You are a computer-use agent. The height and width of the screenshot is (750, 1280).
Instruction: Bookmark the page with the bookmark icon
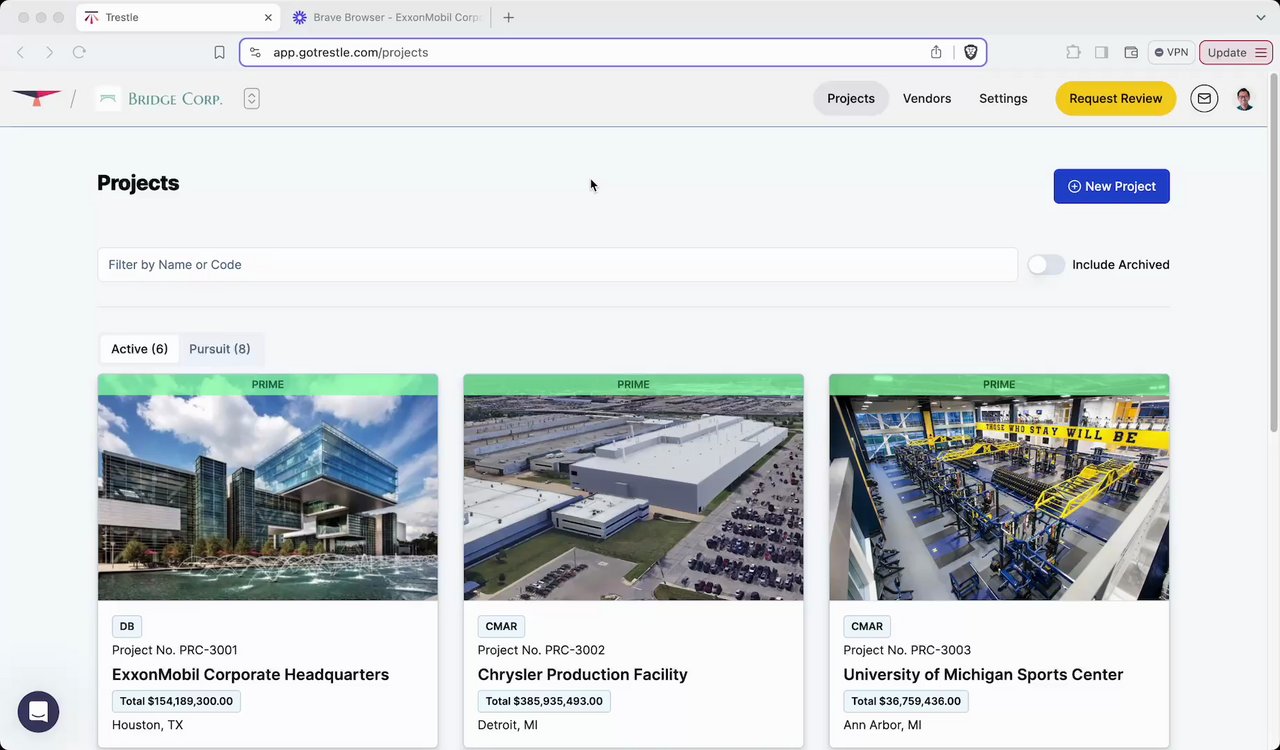coord(219,52)
